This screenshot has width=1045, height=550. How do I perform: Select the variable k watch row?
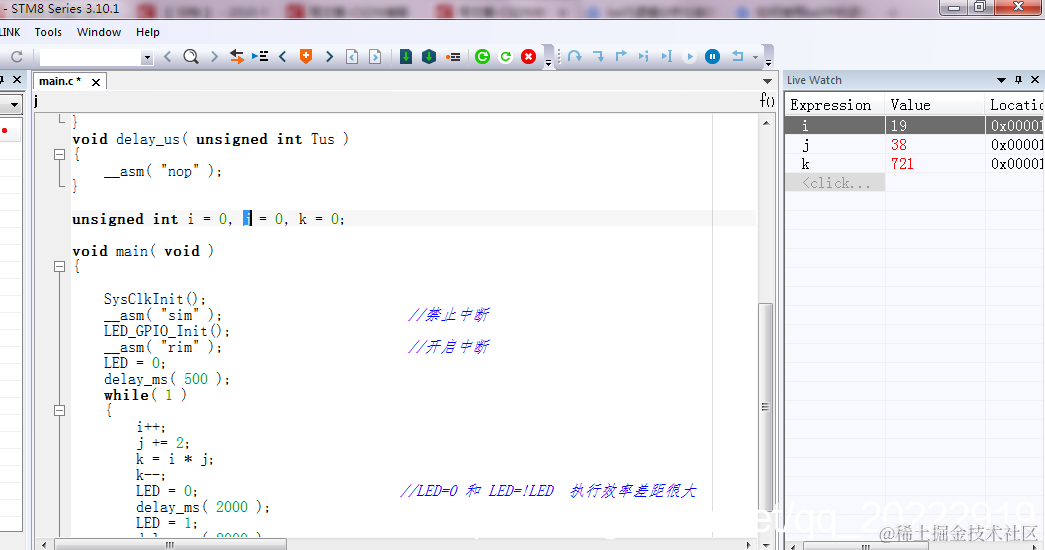(x=914, y=164)
